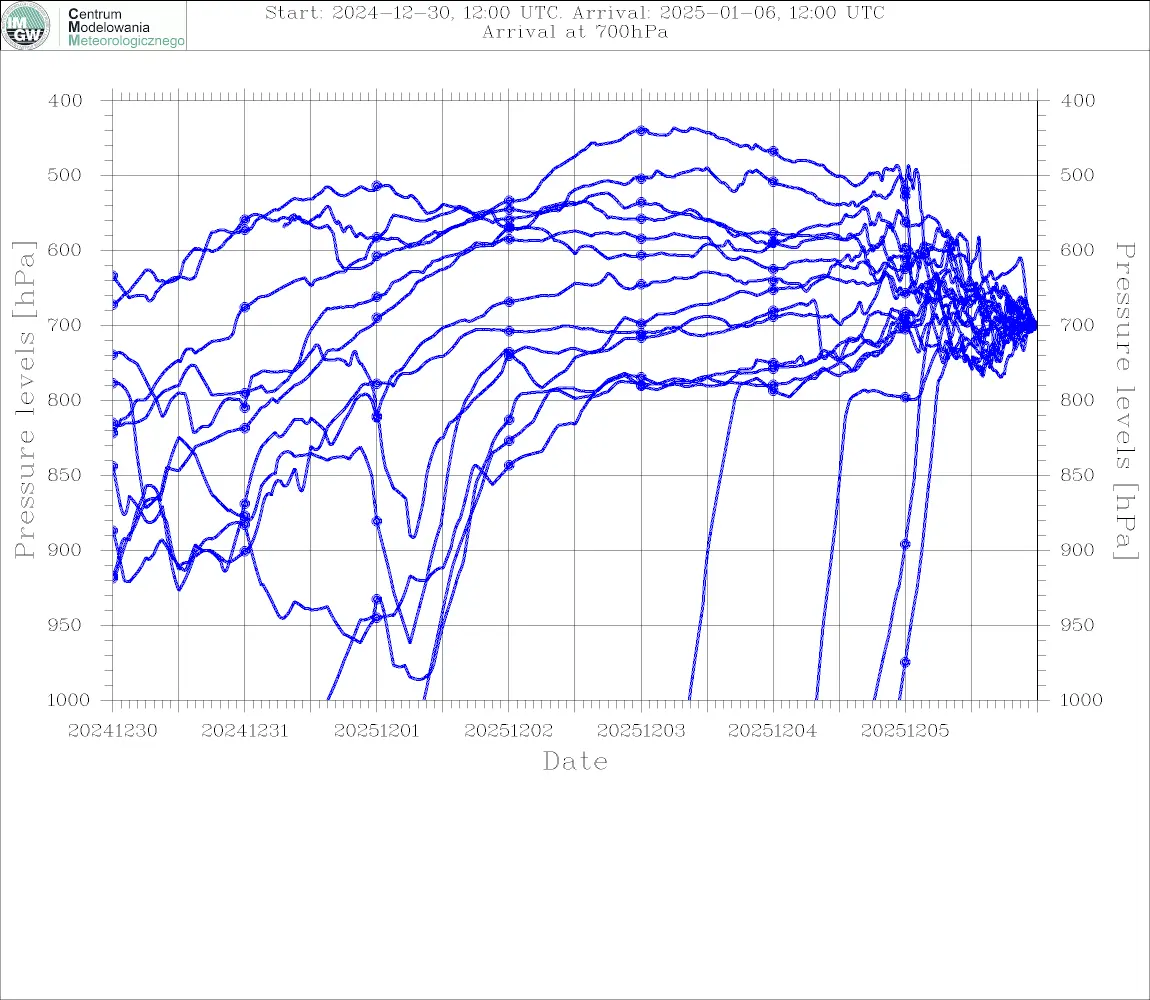Click the left axis 950 label

65,624
